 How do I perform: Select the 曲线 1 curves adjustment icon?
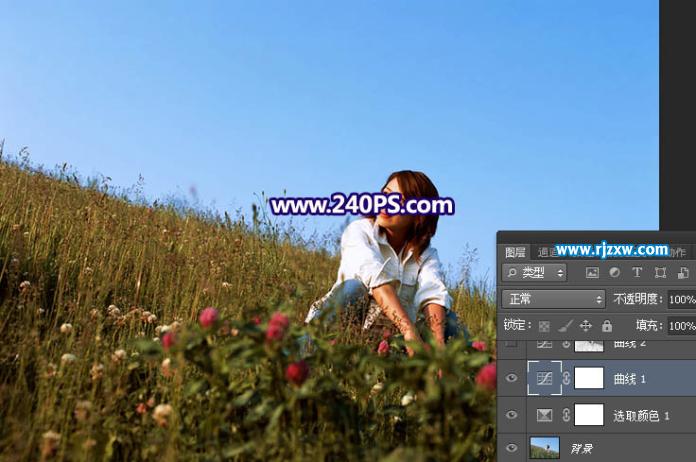(x=545, y=378)
